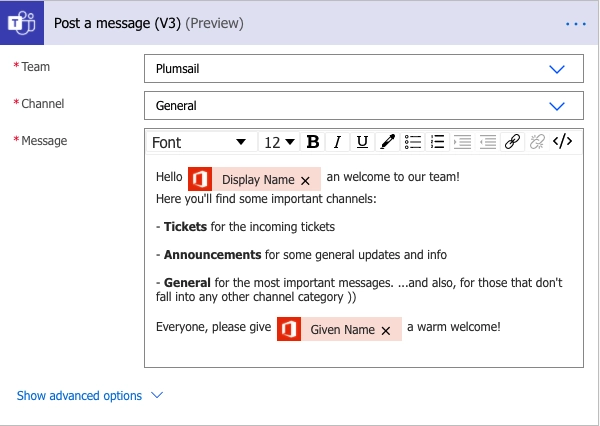Click the Team field label

click(36, 67)
